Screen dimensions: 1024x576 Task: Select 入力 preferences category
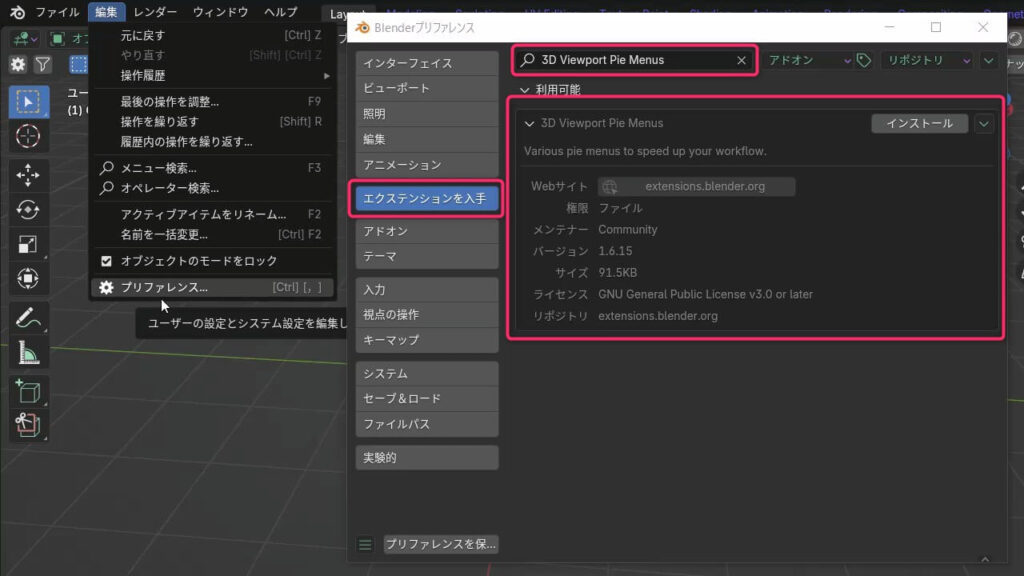pyautogui.click(x=427, y=289)
